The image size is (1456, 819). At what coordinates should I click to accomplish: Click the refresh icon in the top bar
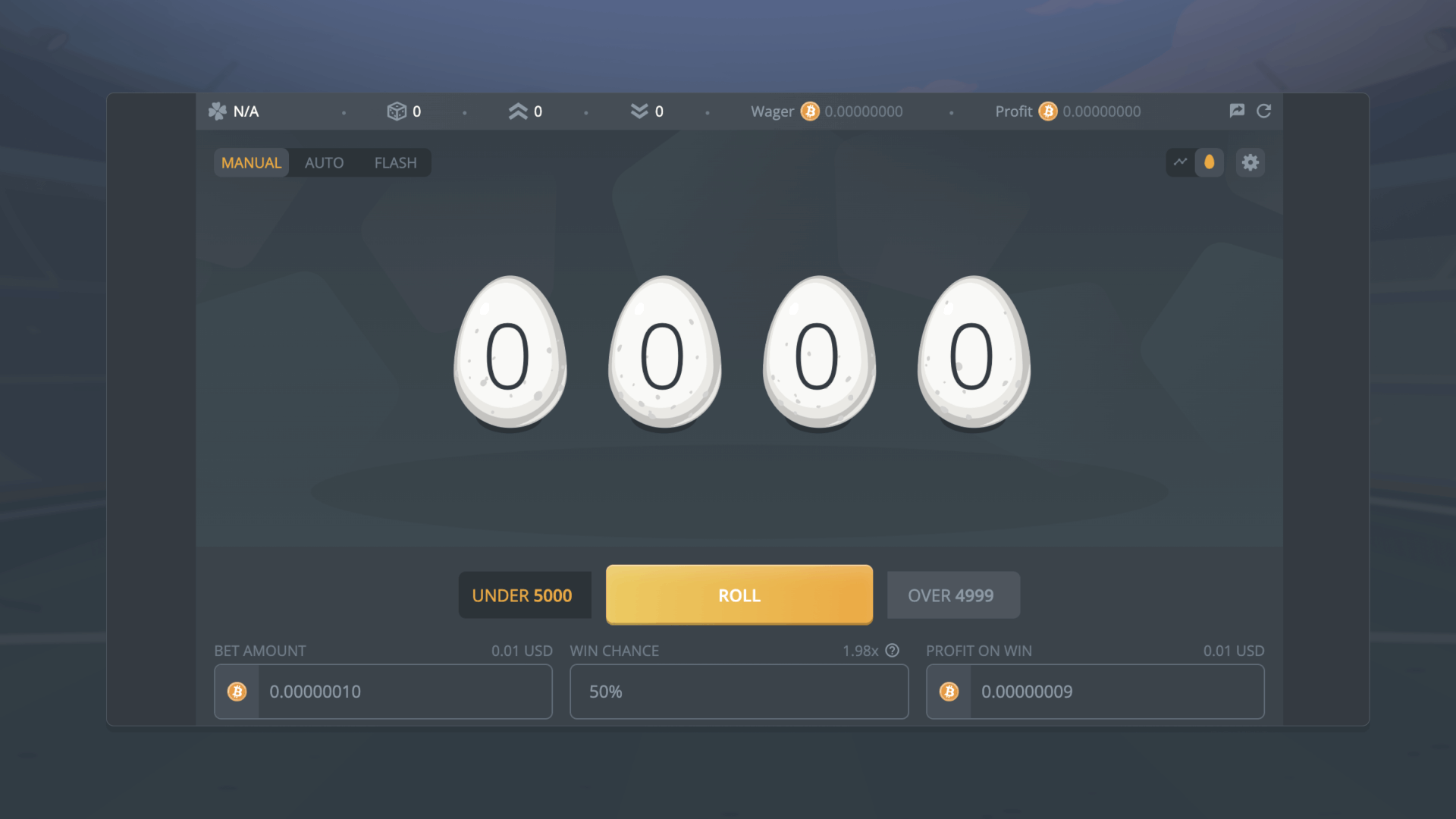click(1265, 111)
